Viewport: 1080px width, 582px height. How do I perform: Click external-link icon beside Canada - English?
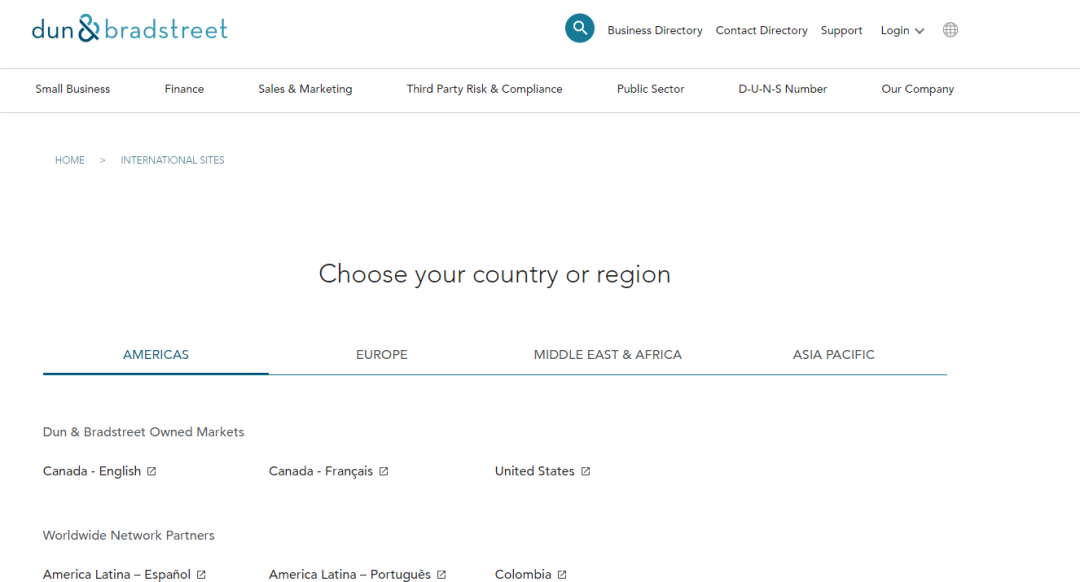click(x=152, y=471)
